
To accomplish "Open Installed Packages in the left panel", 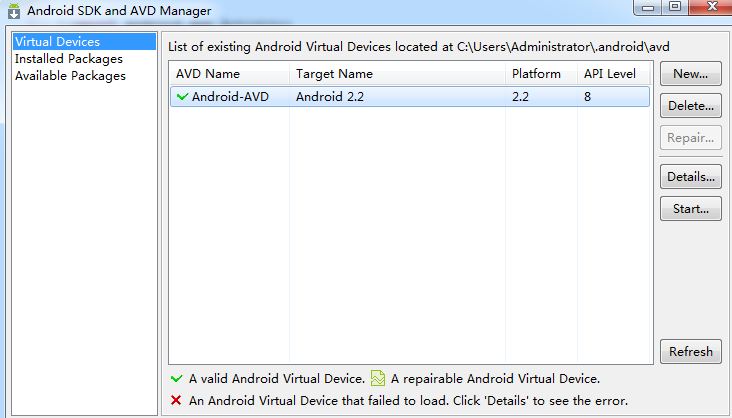I will pos(69,59).
